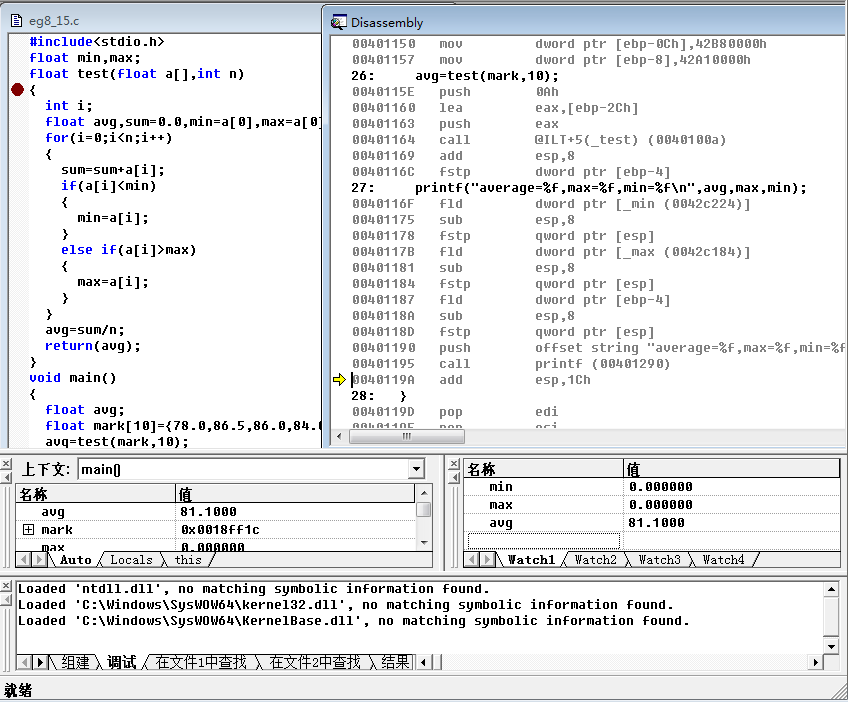Open the 在文件1中查找 tab
The height and width of the screenshot is (702, 848).
coord(201,662)
